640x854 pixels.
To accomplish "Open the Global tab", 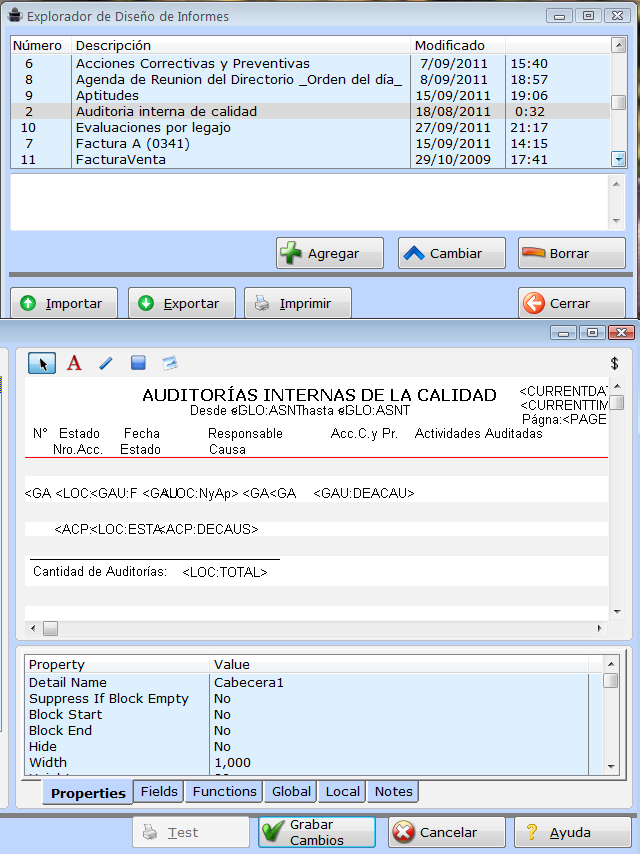I will (x=291, y=791).
